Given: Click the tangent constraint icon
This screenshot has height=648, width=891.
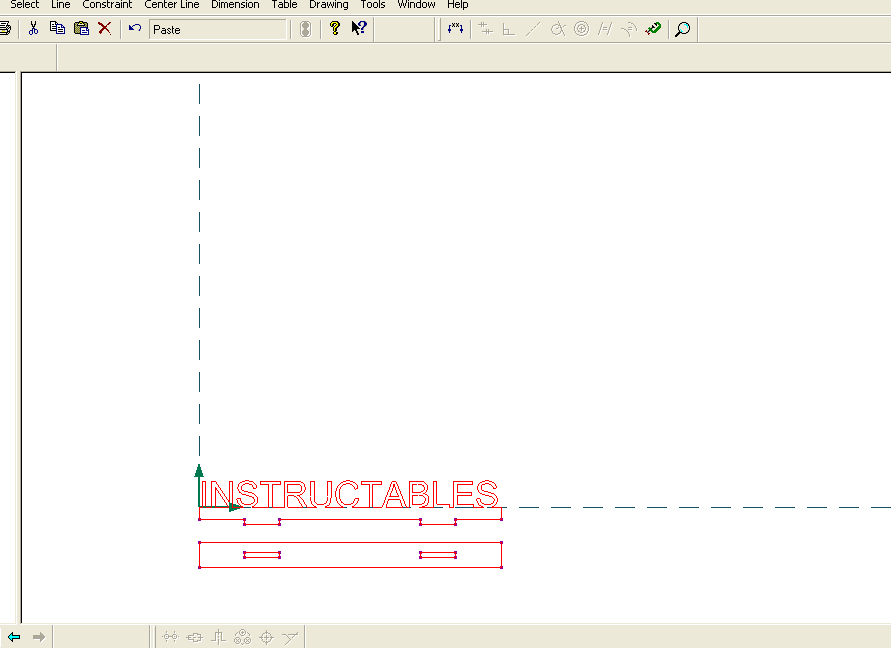Looking at the screenshot, I should pos(558,29).
